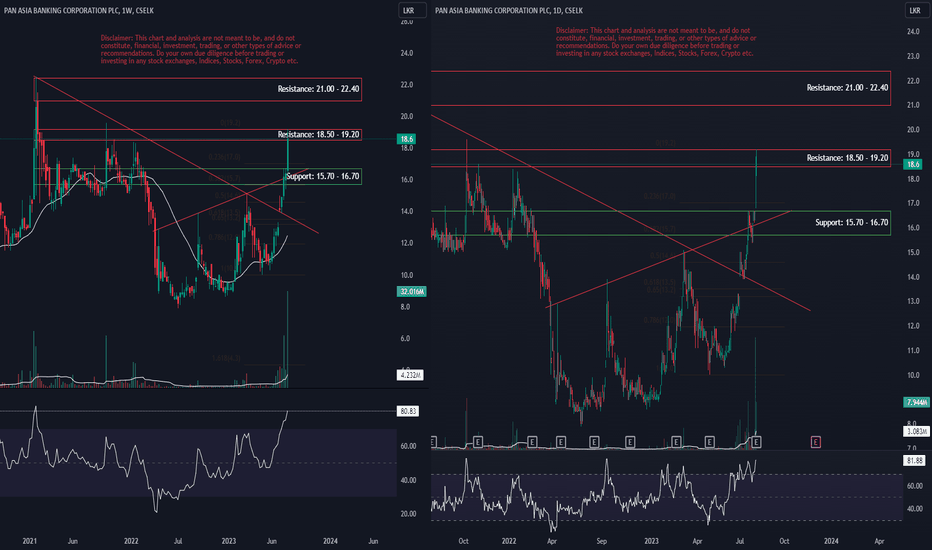Open the LKR currency selector on weekly chart
932x550 pixels.
tap(411, 10)
